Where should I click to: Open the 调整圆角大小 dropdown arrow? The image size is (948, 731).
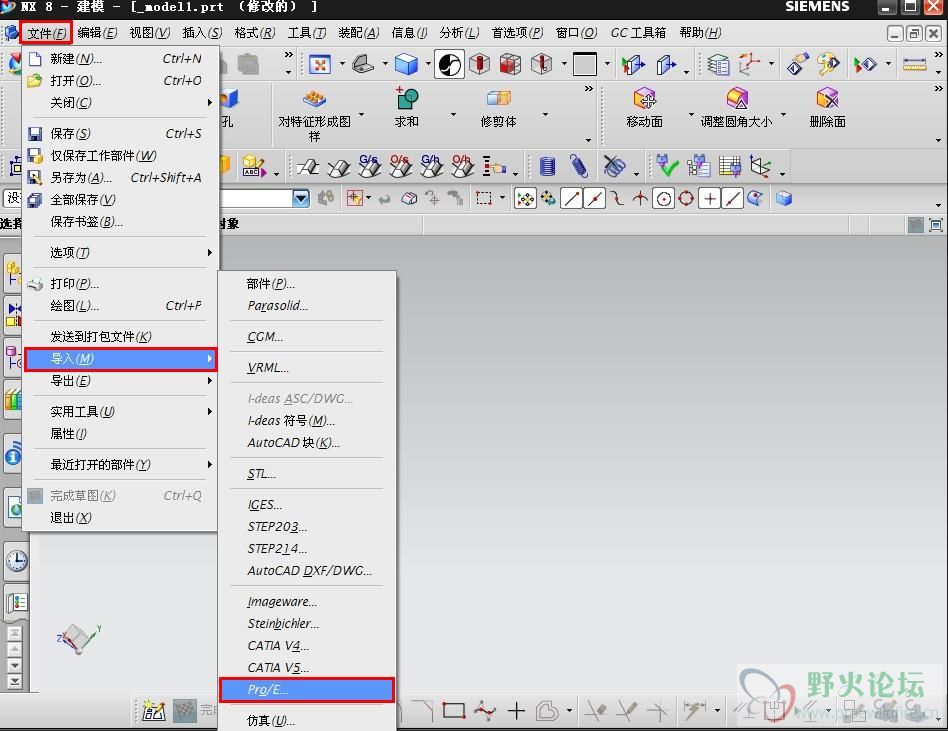coord(783,114)
